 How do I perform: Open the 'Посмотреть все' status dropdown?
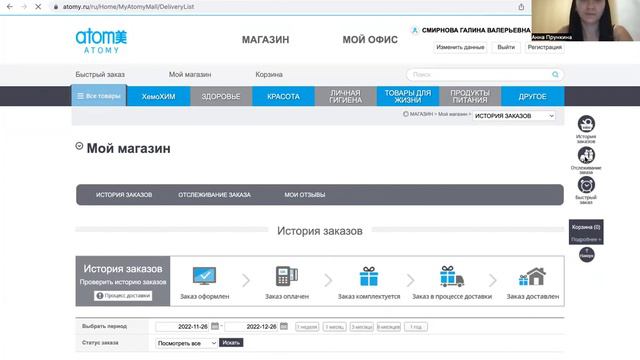(x=186, y=343)
